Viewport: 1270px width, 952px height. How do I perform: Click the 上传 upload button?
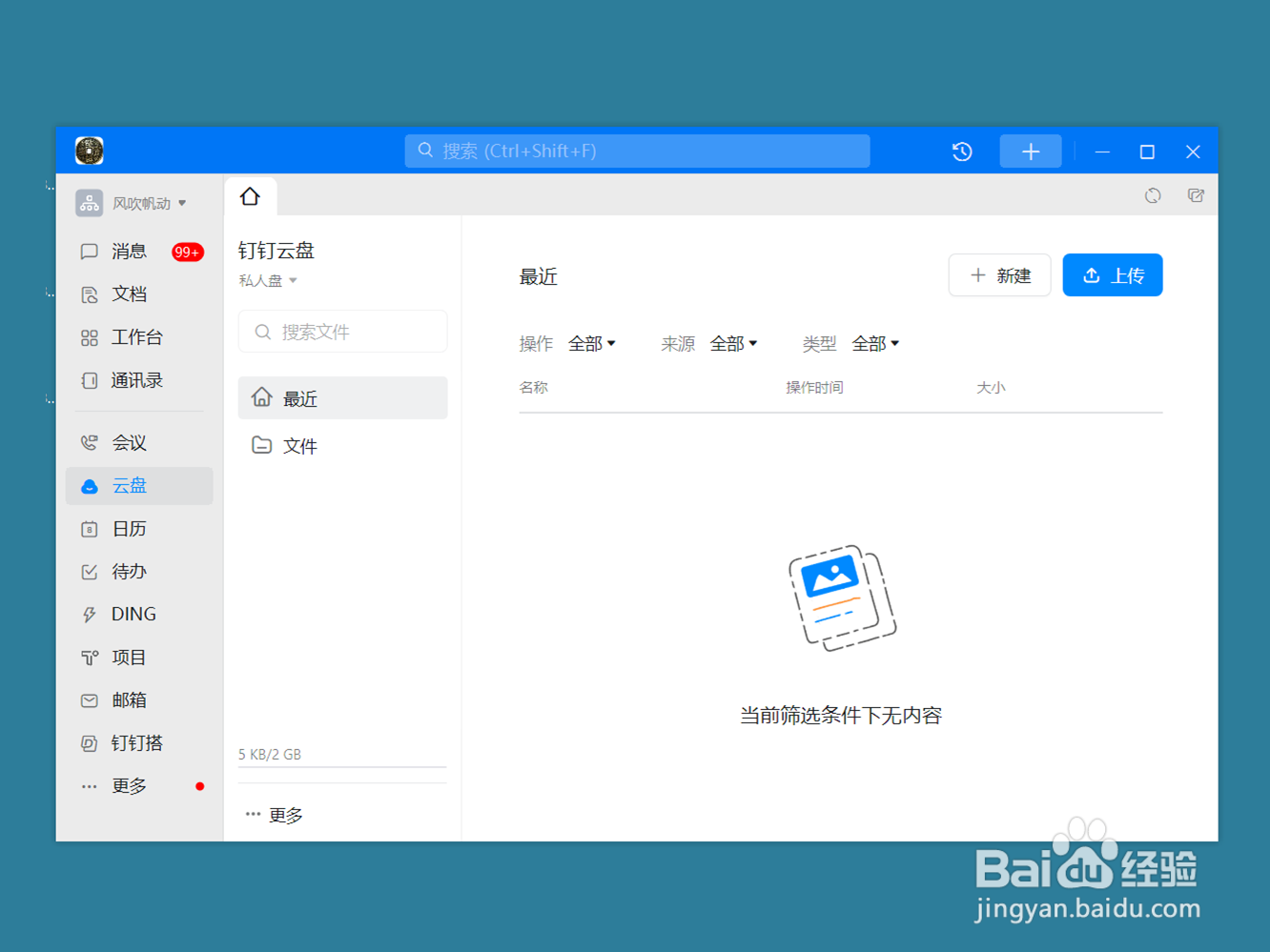(x=1113, y=275)
